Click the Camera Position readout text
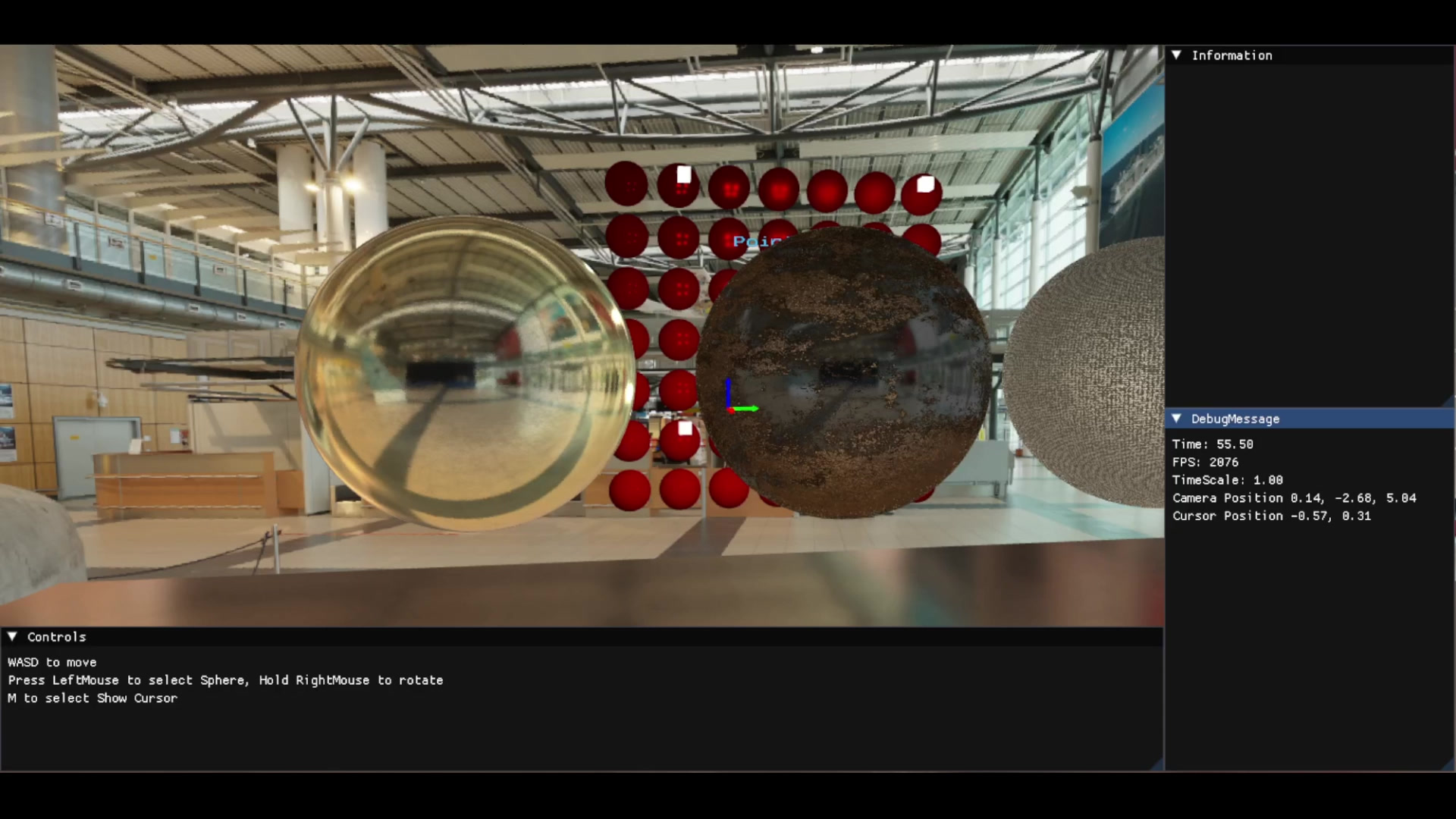 (1294, 497)
